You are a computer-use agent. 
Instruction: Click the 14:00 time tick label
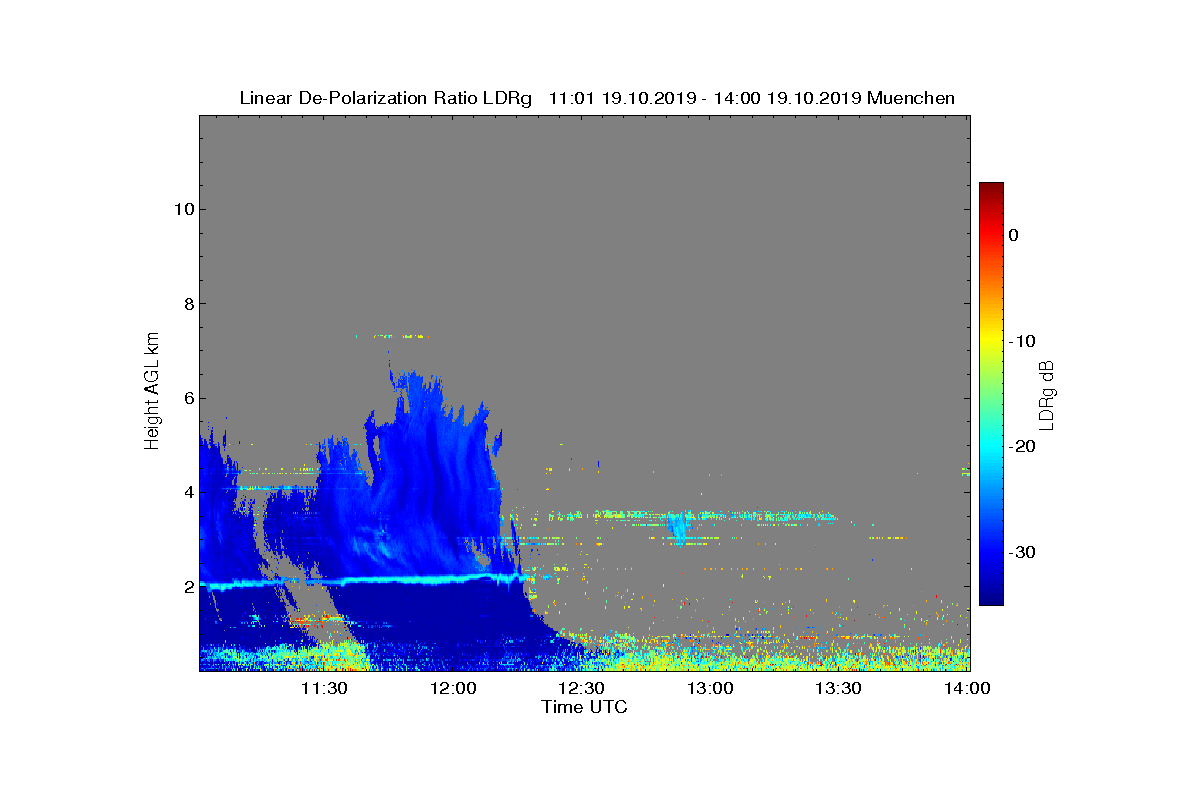click(x=966, y=689)
